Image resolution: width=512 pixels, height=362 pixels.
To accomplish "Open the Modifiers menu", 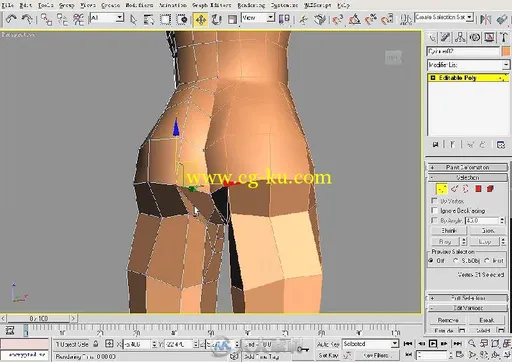I will click(x=139, y=5).
